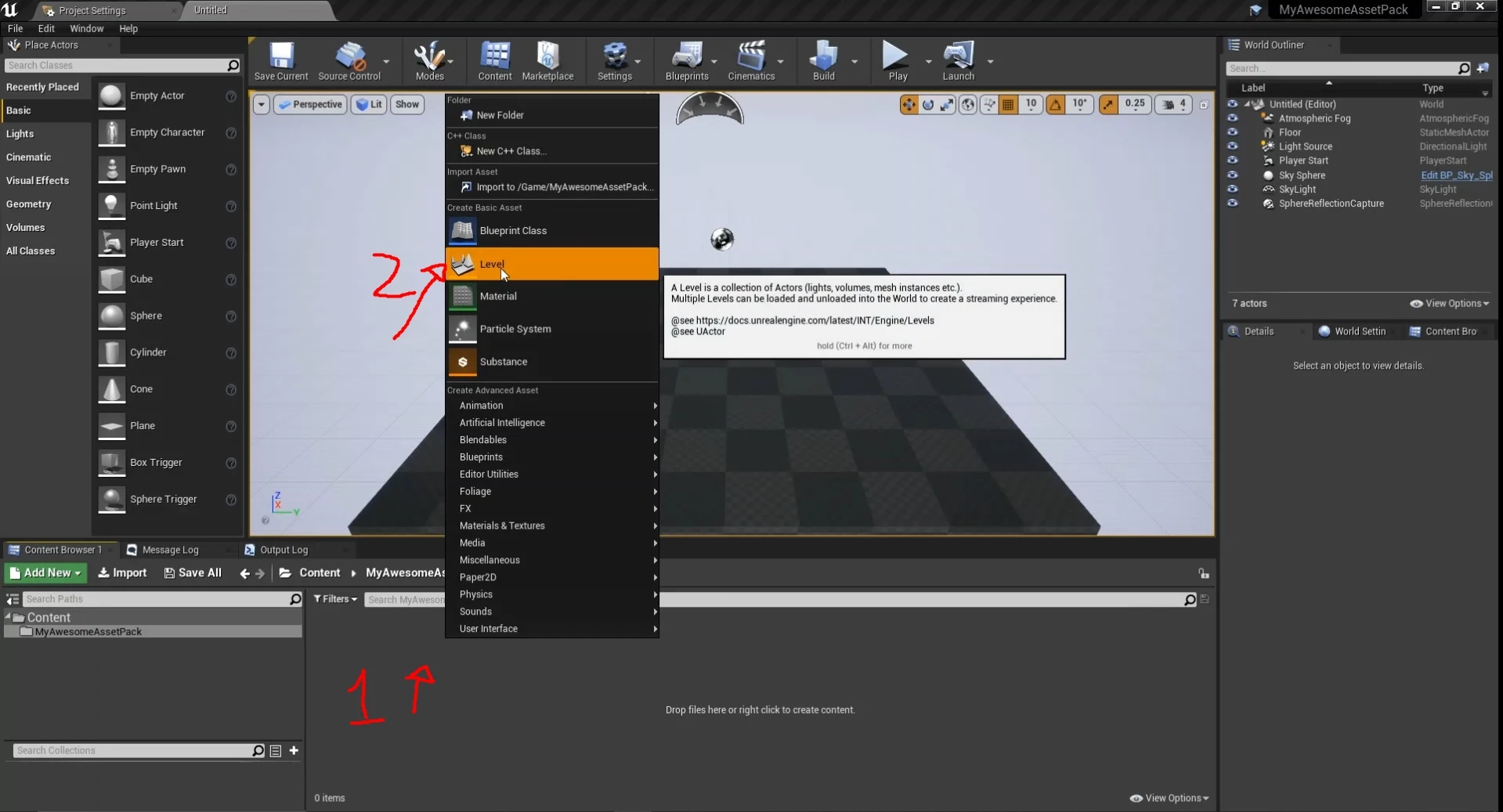Select the Player Start actor icon

pyautogui.click(x=111, y=243)
